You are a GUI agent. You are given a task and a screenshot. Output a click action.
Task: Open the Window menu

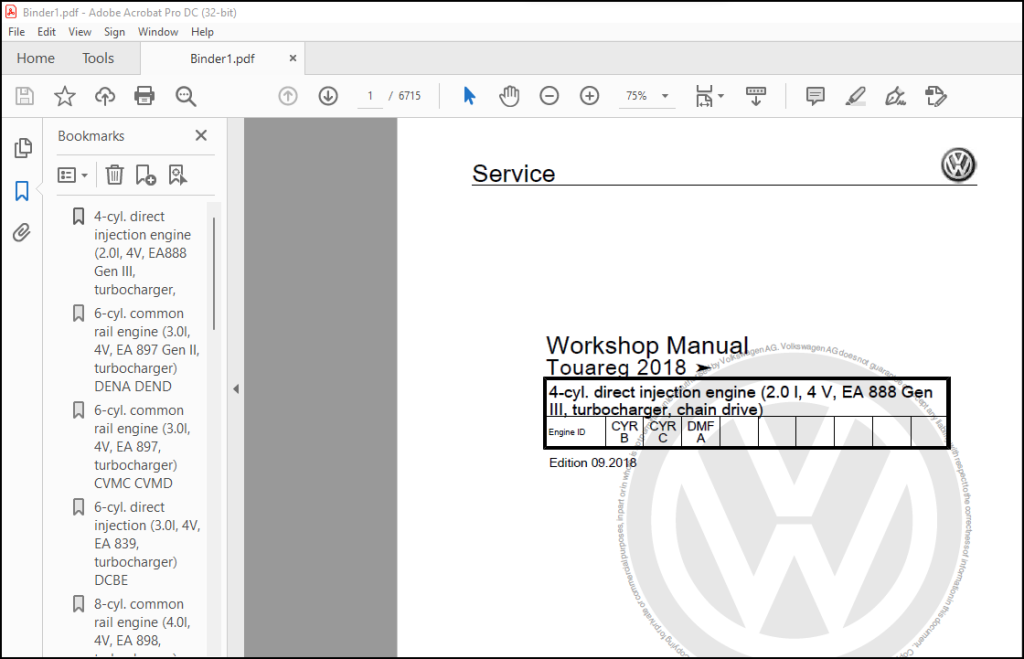coord(158,32)
